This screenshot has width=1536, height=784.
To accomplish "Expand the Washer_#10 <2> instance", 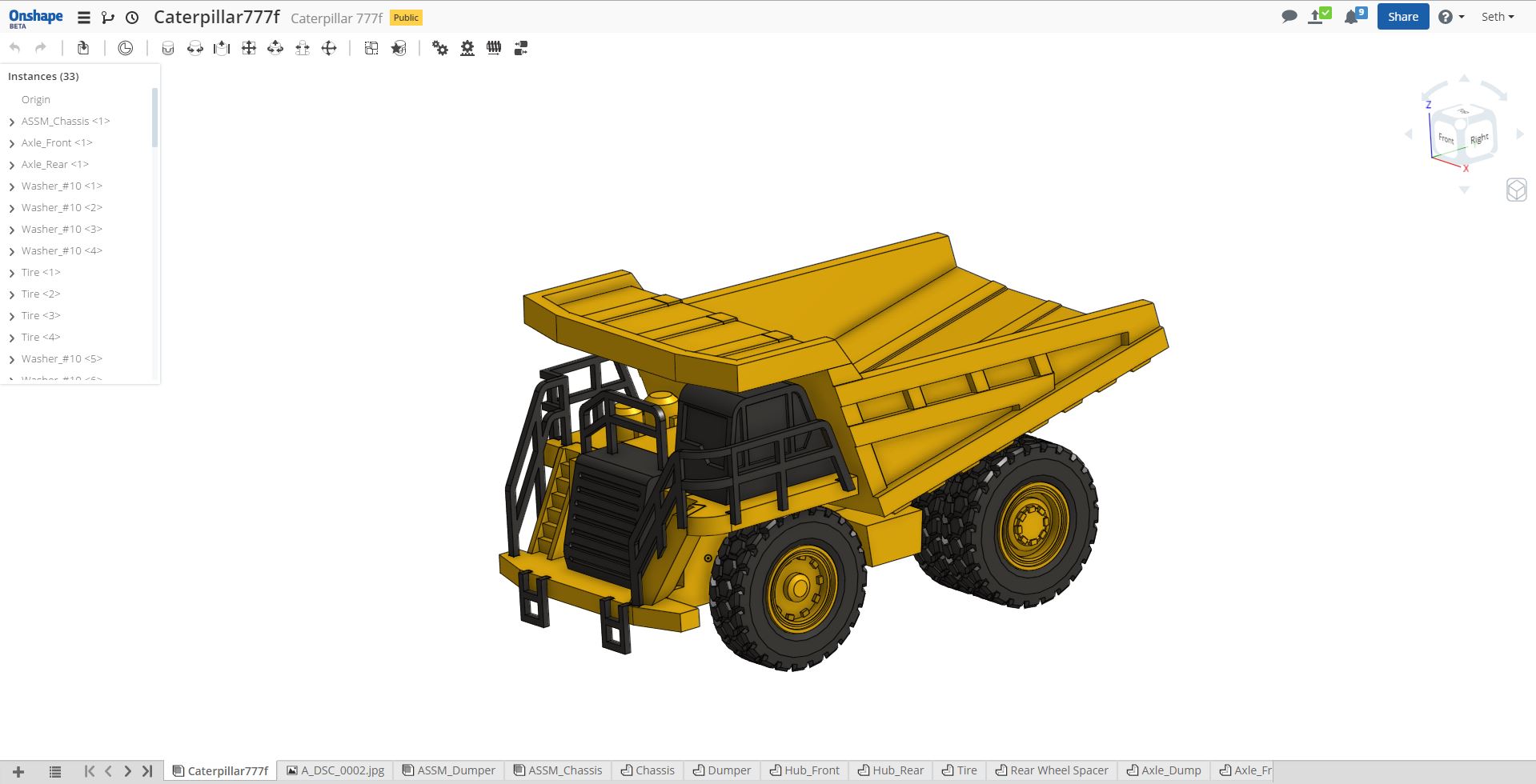I will (12, 208).
